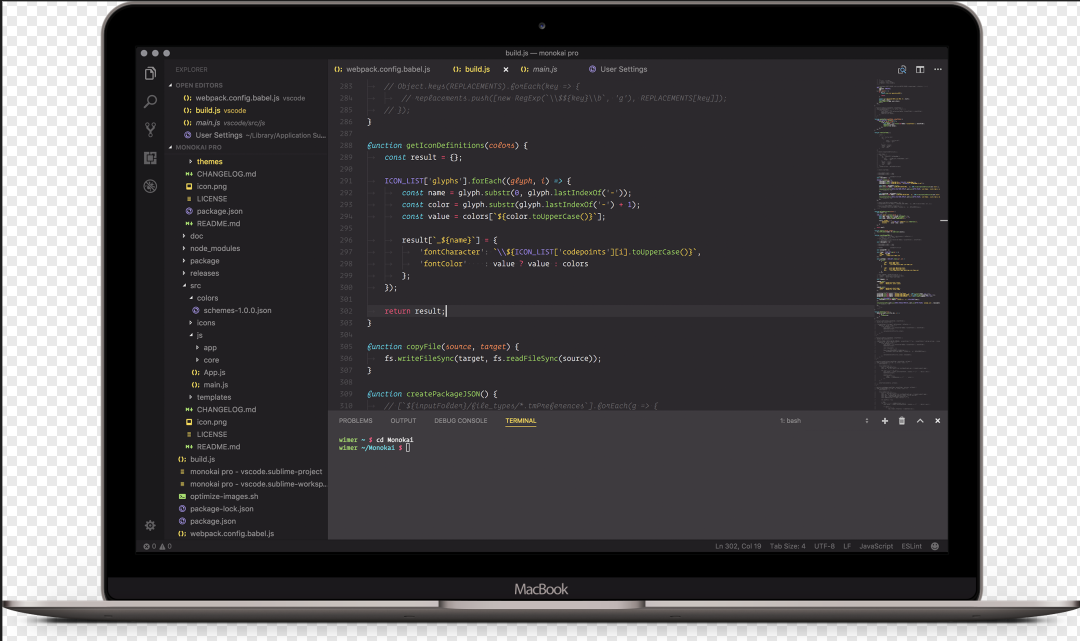Open the User Settings editor tab
Viewport: 1080px width, 641px height.
pos(618,70)
